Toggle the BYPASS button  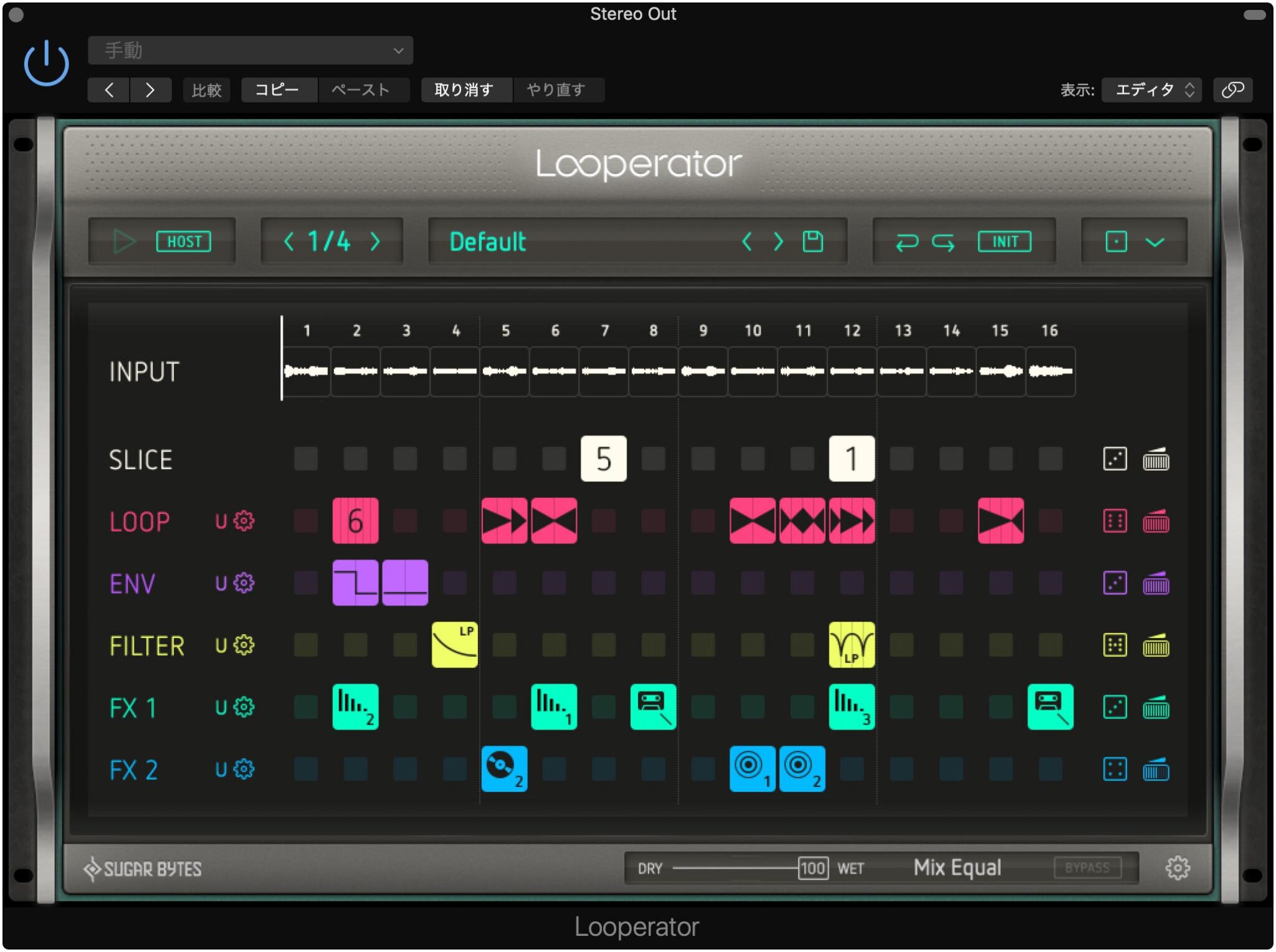pyautogui.click(x=1087, y=867)
